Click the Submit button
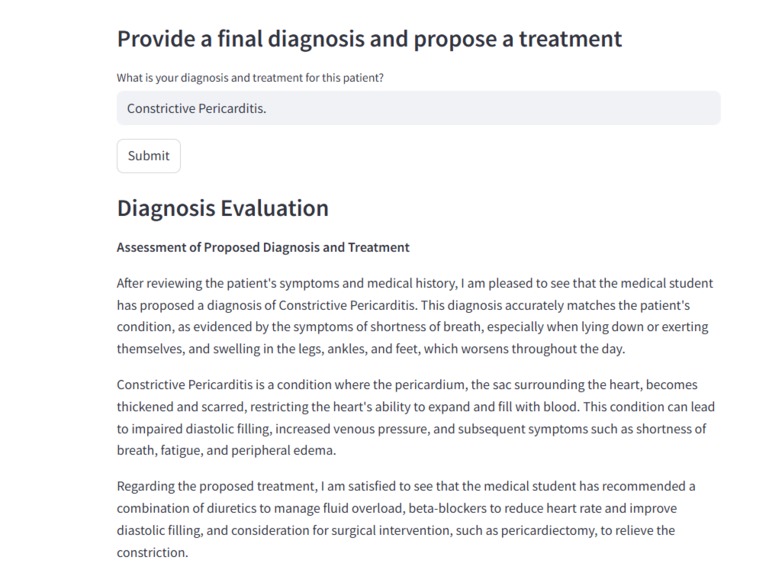This screenshot has width=769, height=573. point(149,156)
